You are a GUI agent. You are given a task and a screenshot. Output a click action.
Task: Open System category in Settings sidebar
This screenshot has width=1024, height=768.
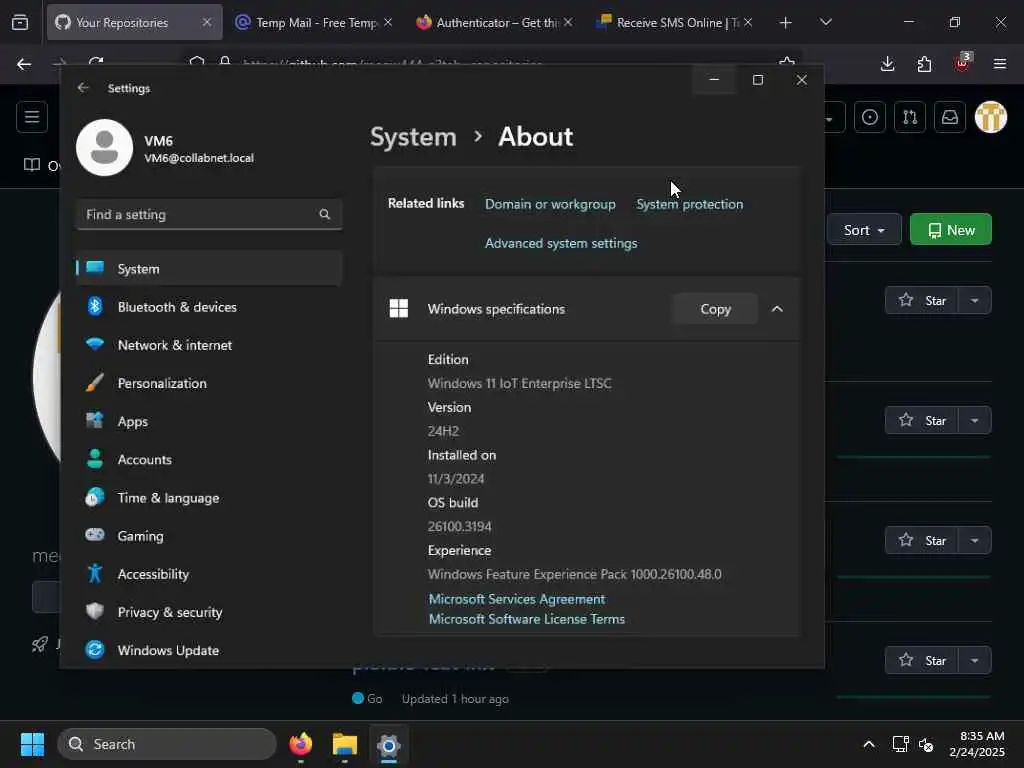point(209,268)
